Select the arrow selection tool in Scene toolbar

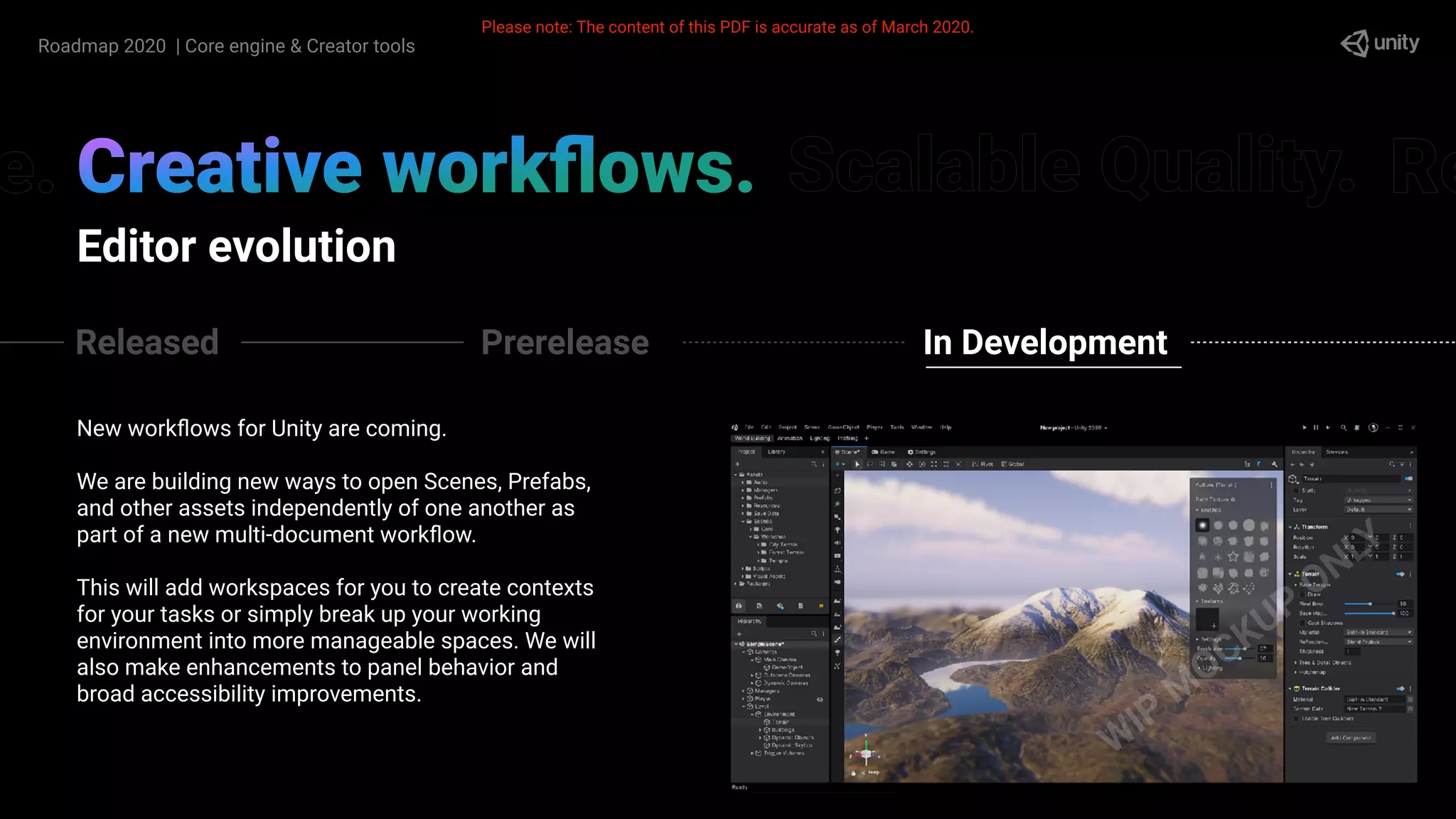[x=857, y=464]
